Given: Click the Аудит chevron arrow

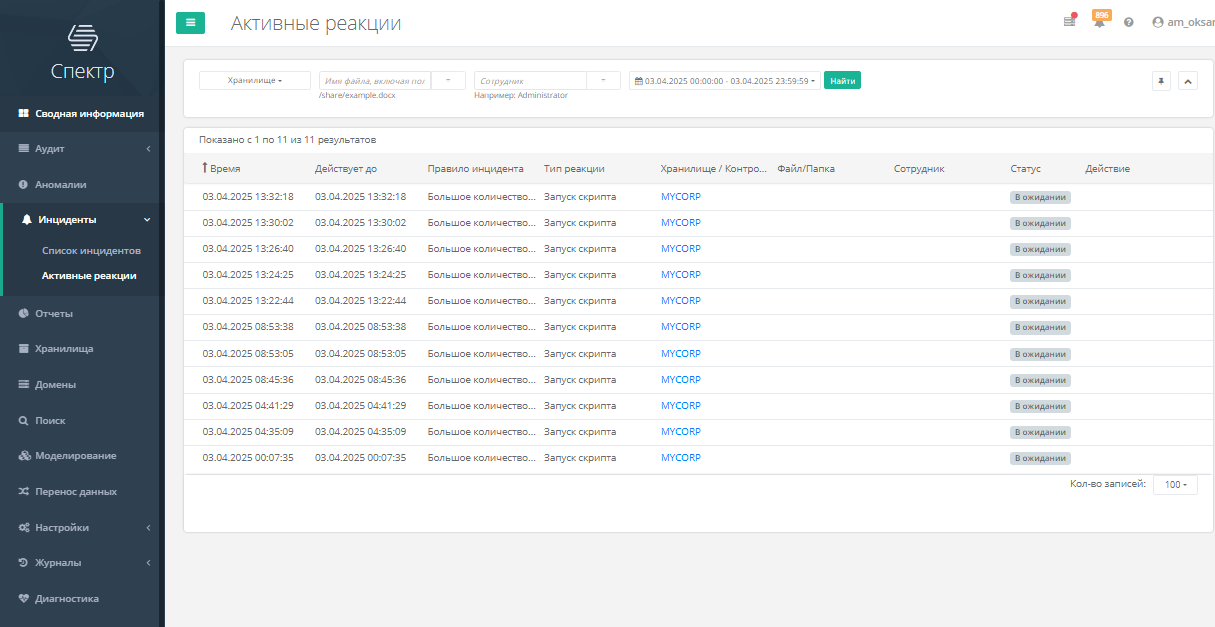Looking at the screenshot, I should point(148,149).
